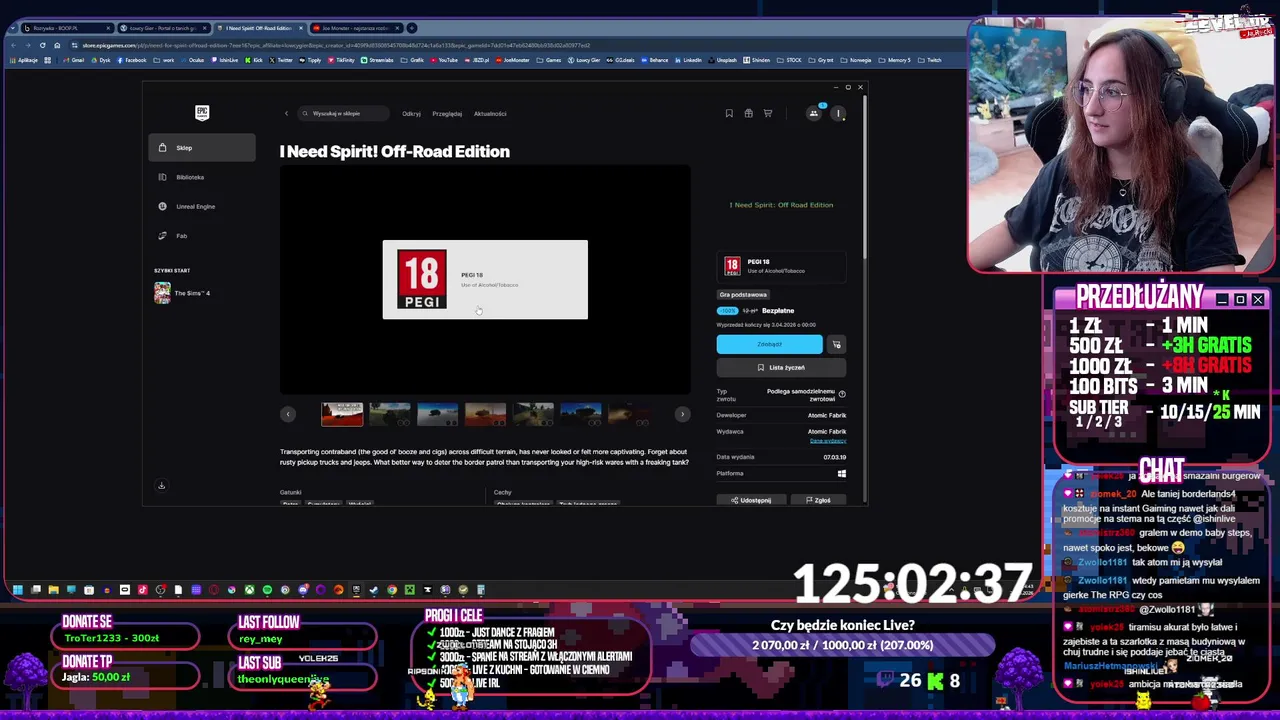Open the Przeglądaj store tab

[447, 113]
